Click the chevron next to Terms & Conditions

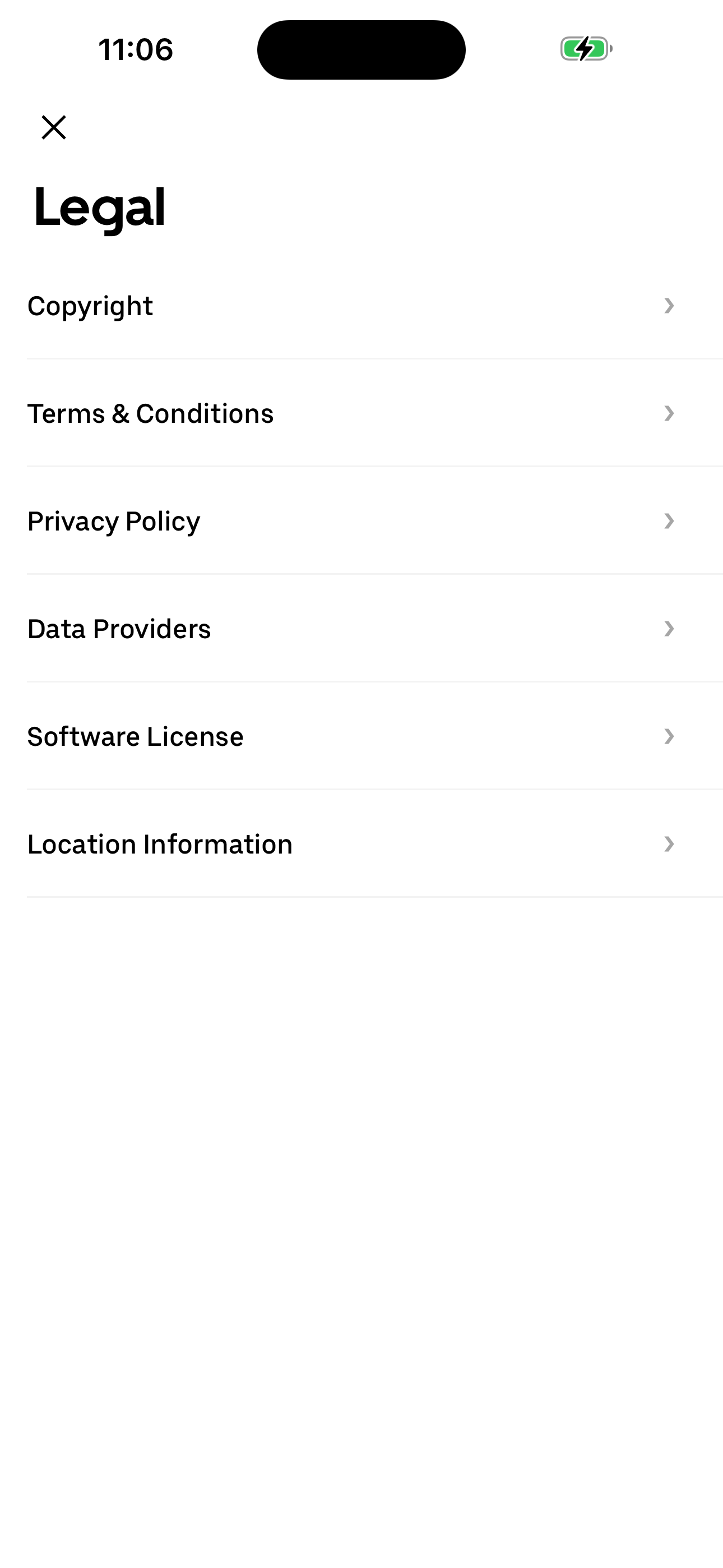669,413
